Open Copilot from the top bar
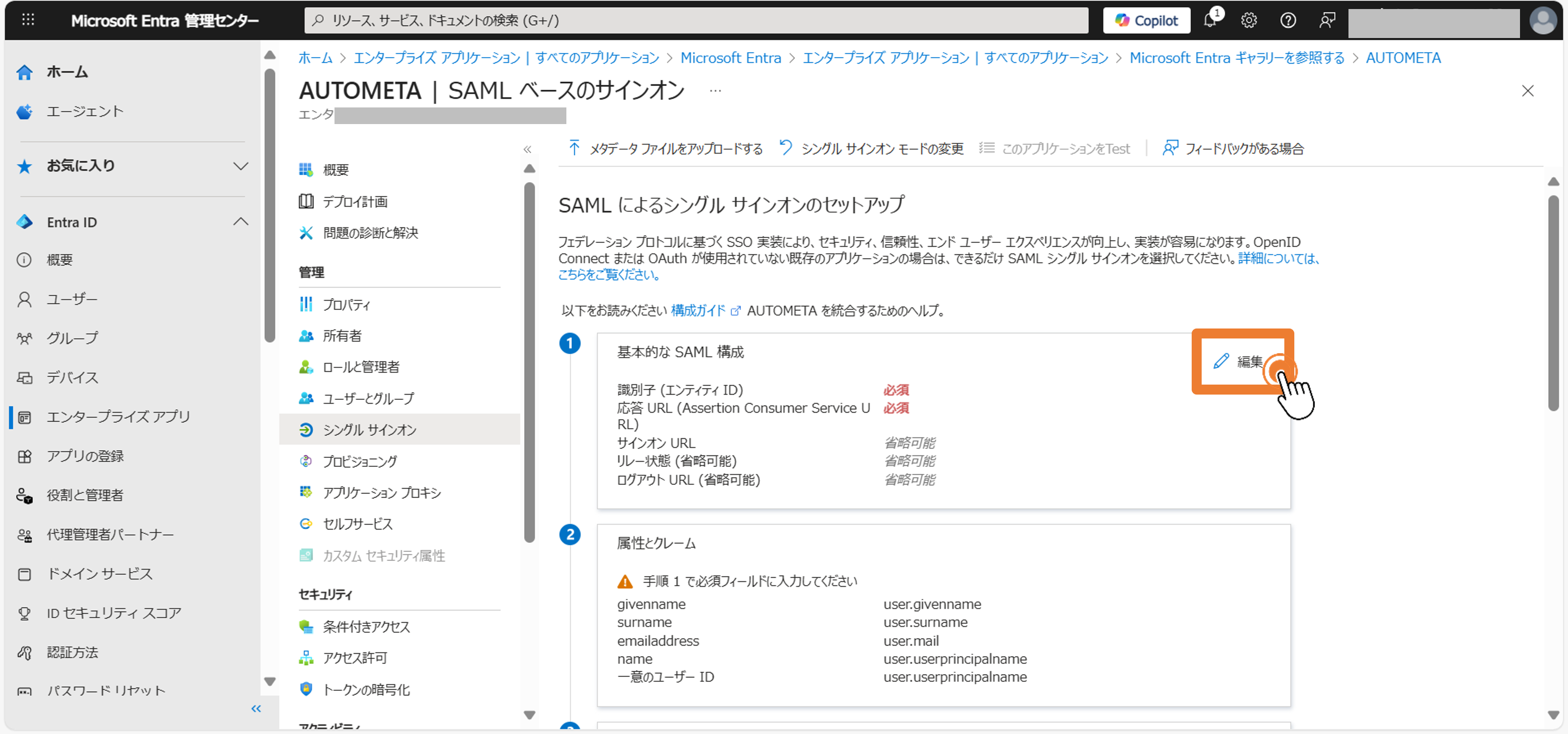The height and width of the screenshot is (734, 1568). click(x=1146, y=21)
